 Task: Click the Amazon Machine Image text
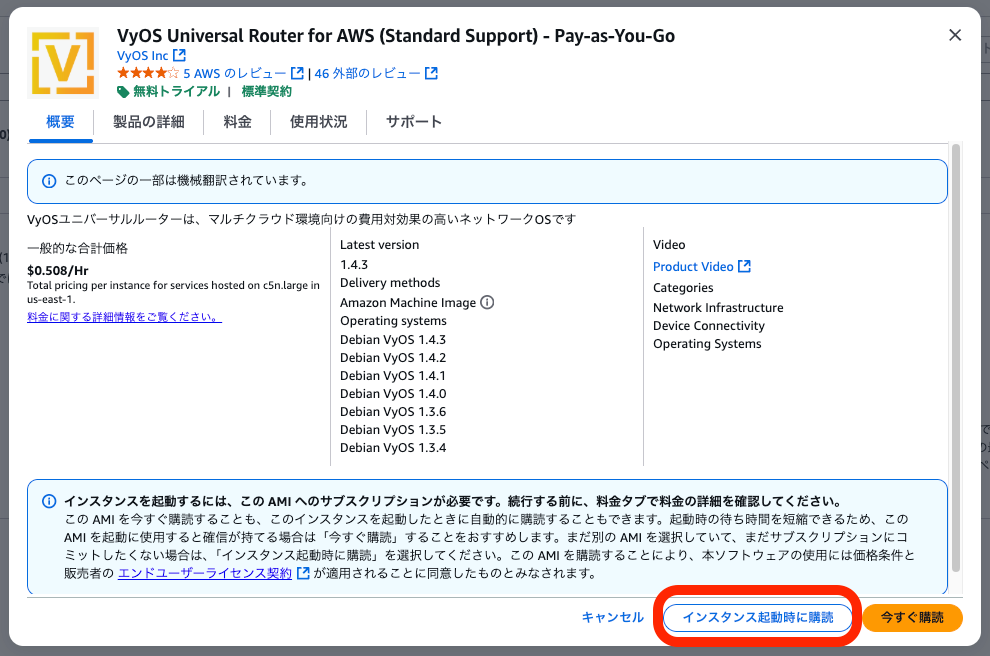(408, 302)
